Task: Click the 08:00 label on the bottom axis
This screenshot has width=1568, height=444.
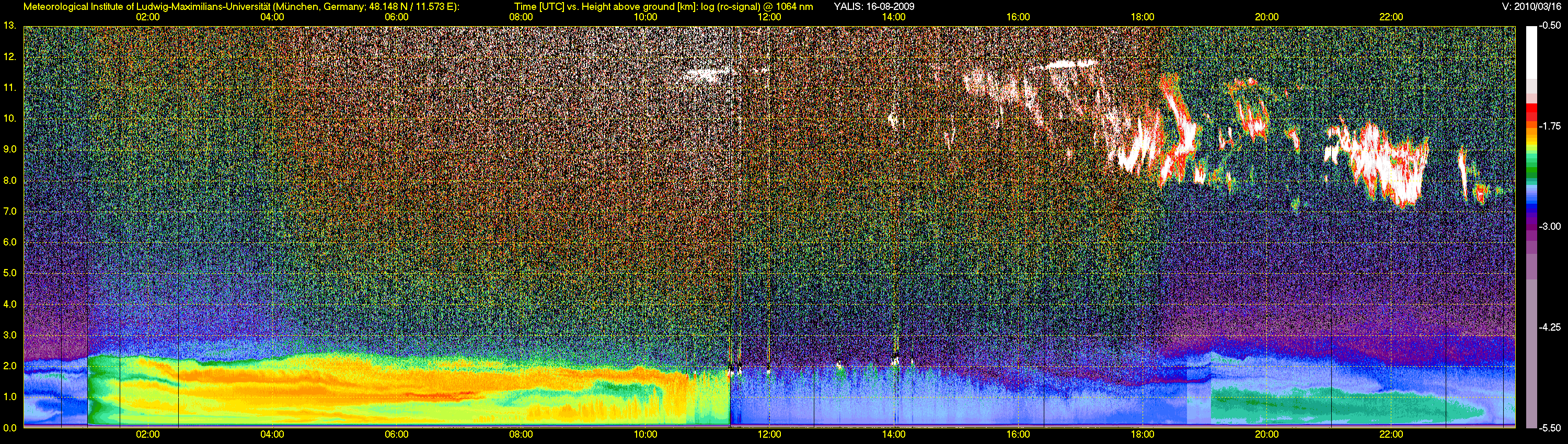Action: point(521,434)
